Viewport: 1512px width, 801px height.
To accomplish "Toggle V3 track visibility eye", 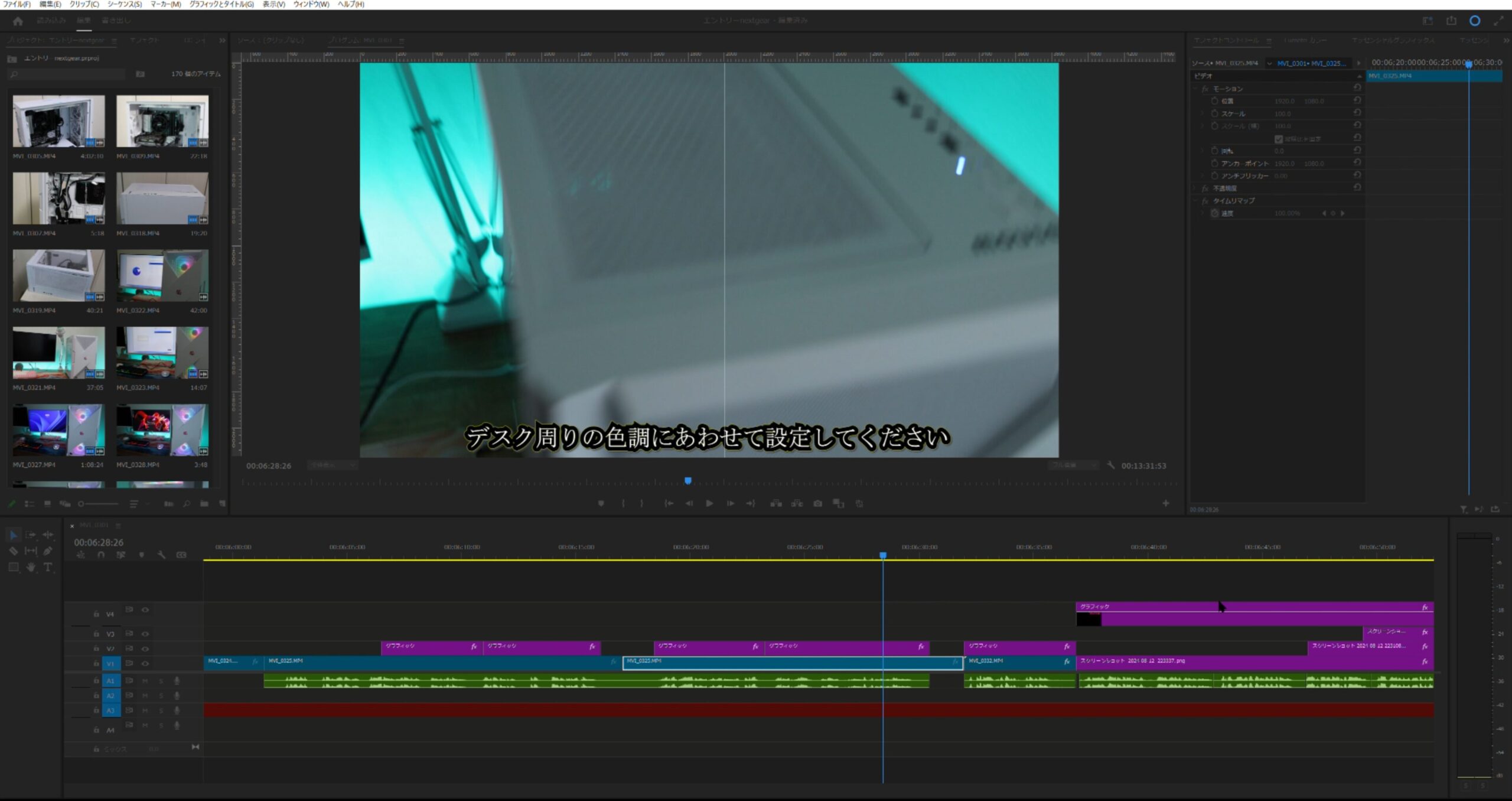I will [x=145, y=634].
